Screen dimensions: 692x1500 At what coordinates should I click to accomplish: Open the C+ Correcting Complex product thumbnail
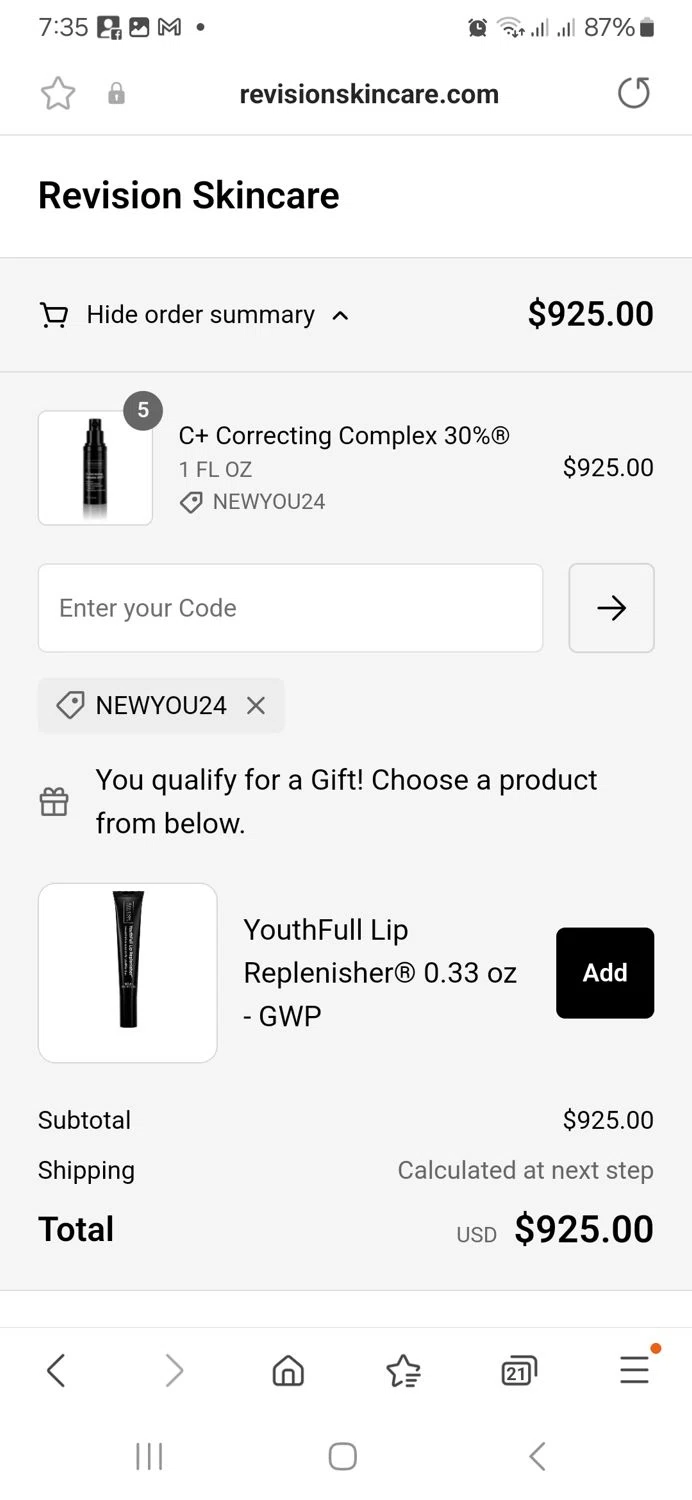pos(96,468)
